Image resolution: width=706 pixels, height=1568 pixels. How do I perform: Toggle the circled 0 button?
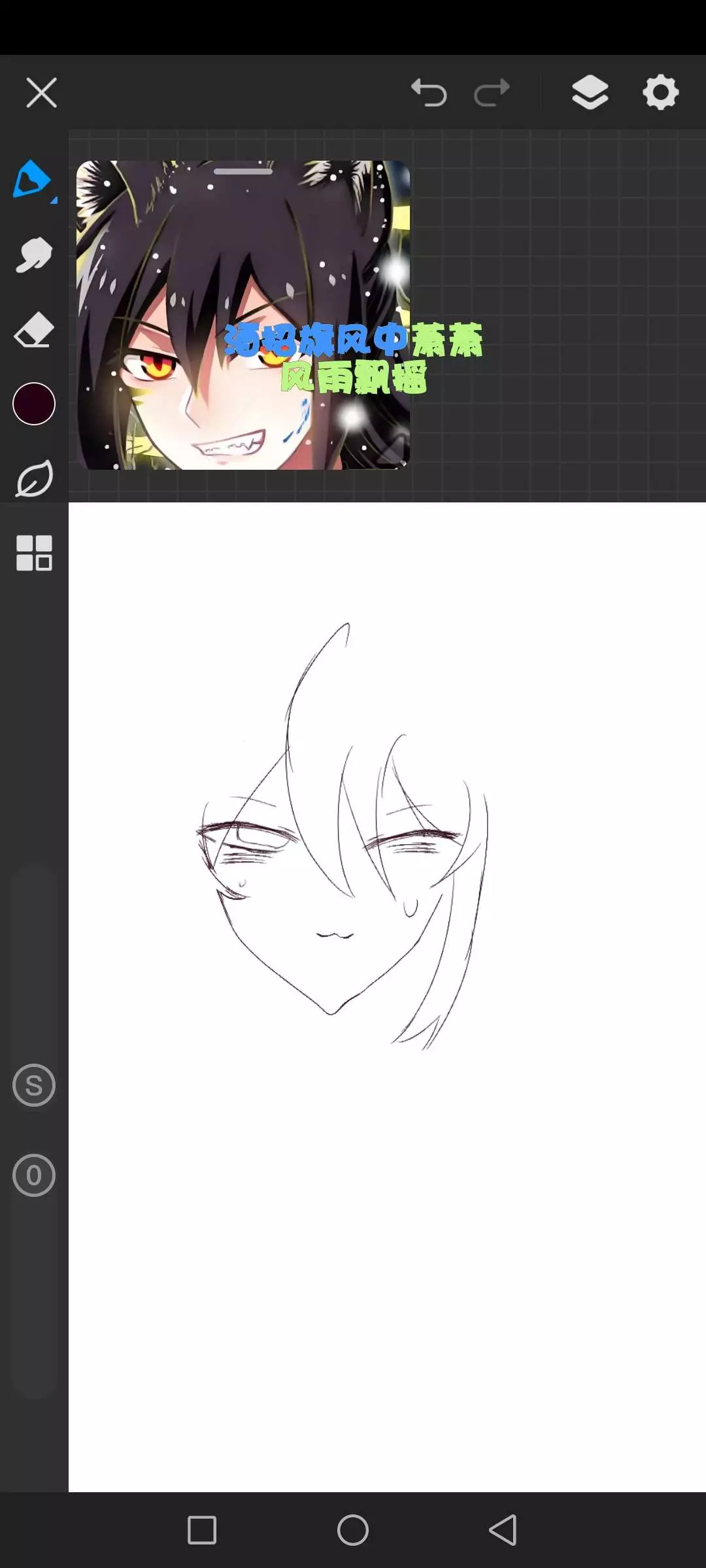[x=34, y=1175]
